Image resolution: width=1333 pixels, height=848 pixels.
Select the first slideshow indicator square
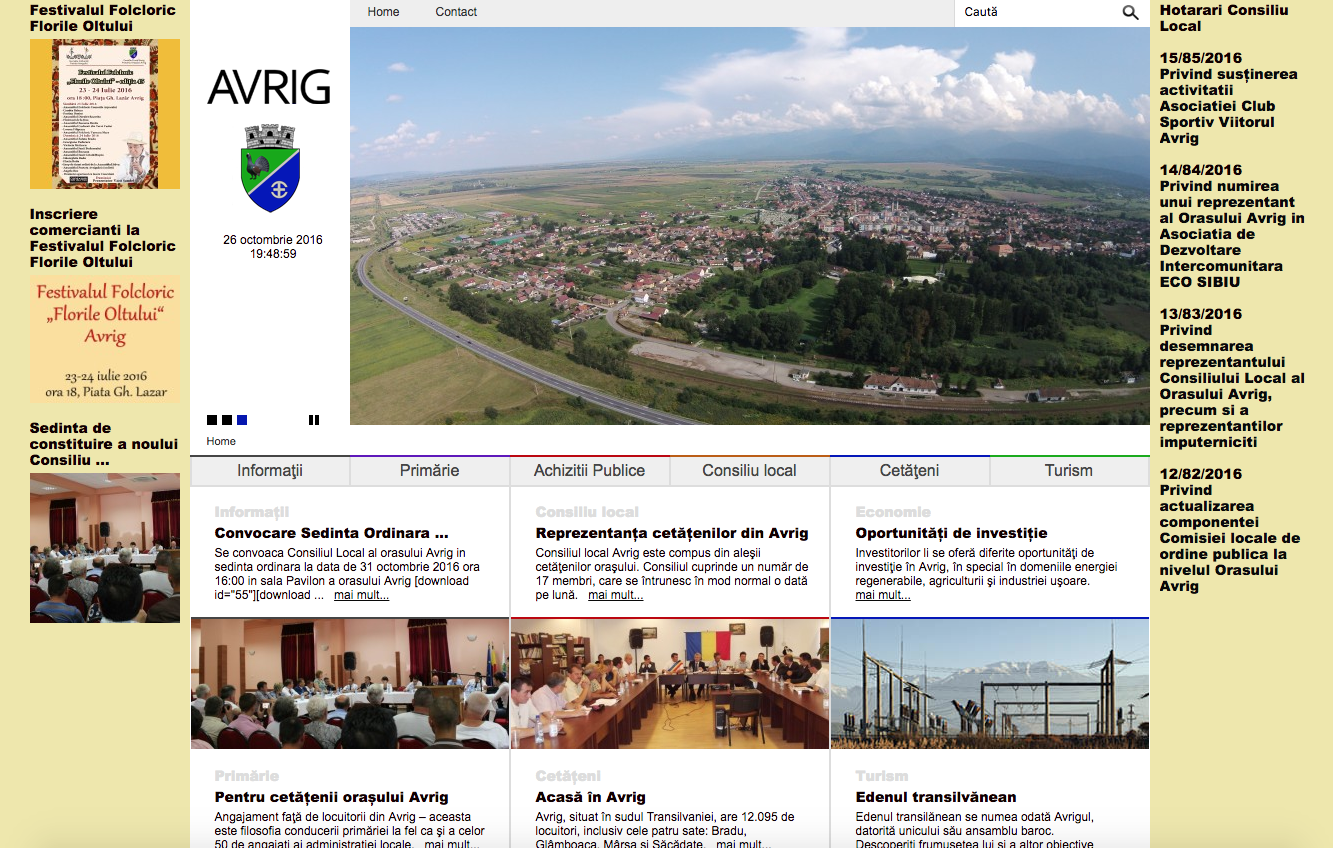tap(212, 420)
